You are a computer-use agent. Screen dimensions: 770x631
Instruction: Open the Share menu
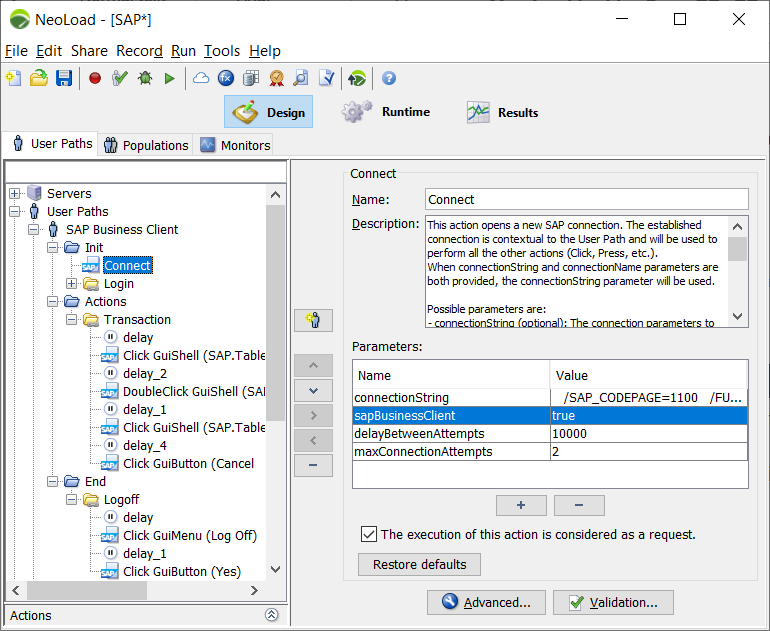click(x=89, y=51)
